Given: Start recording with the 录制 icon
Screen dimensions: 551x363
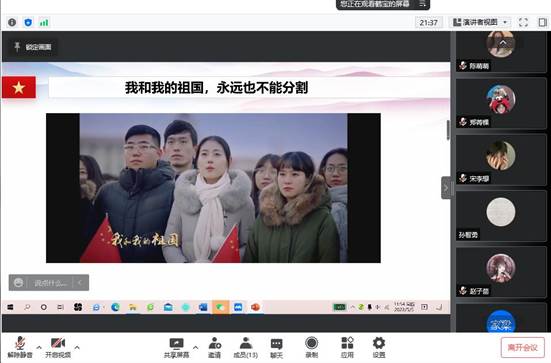Looking at the screenshot, I should [x=311, y=348].
